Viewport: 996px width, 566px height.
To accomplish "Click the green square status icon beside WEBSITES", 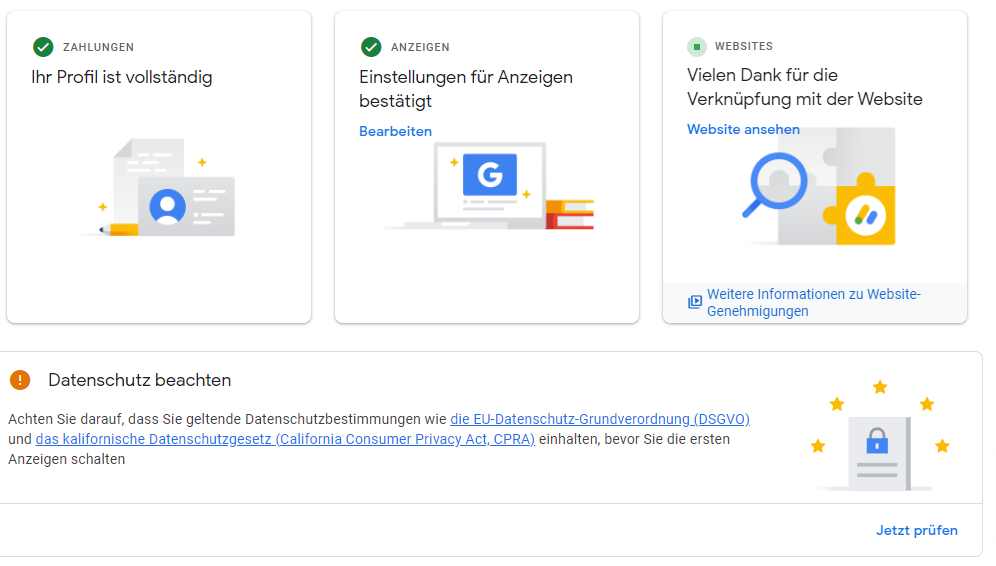I will [697, 47].
